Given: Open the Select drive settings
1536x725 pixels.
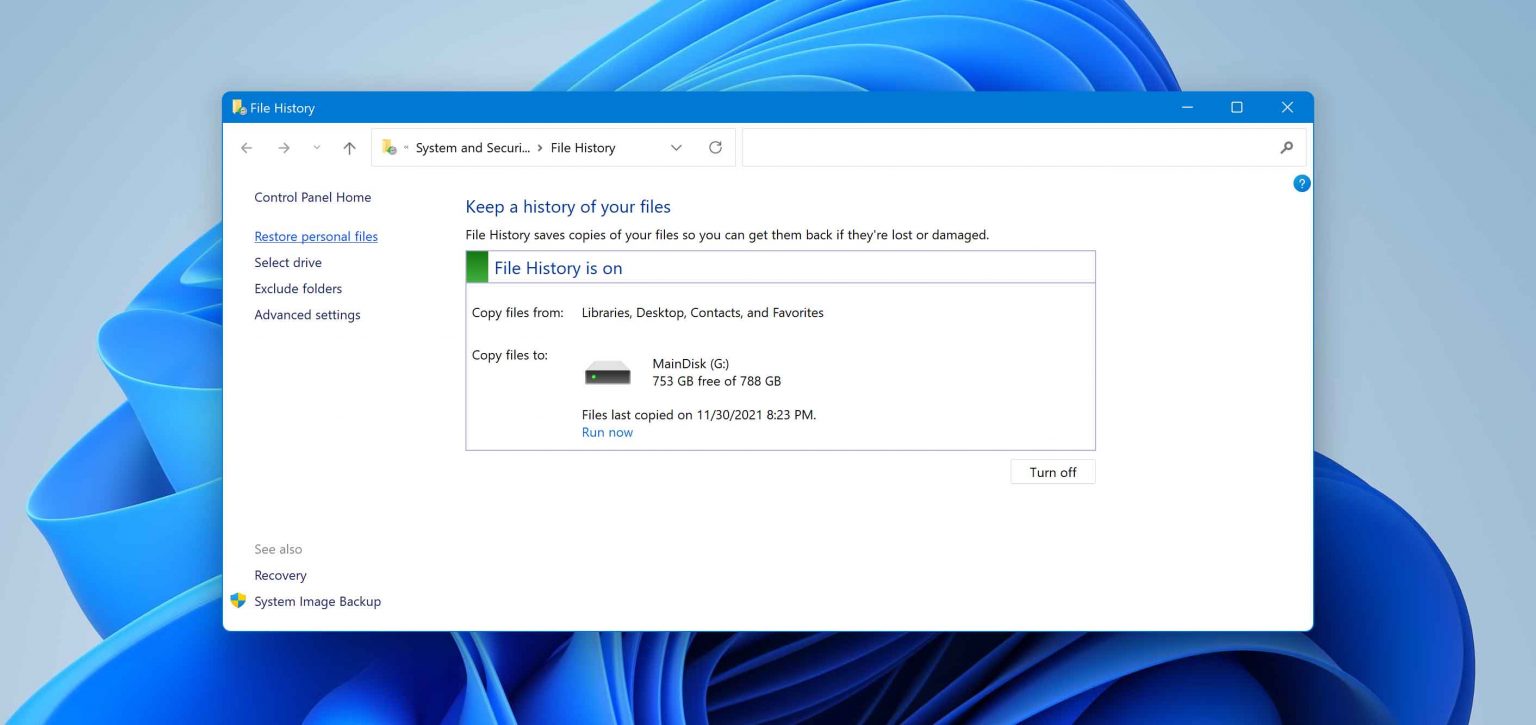Looking at the screenshot, I should click(288, 262).
